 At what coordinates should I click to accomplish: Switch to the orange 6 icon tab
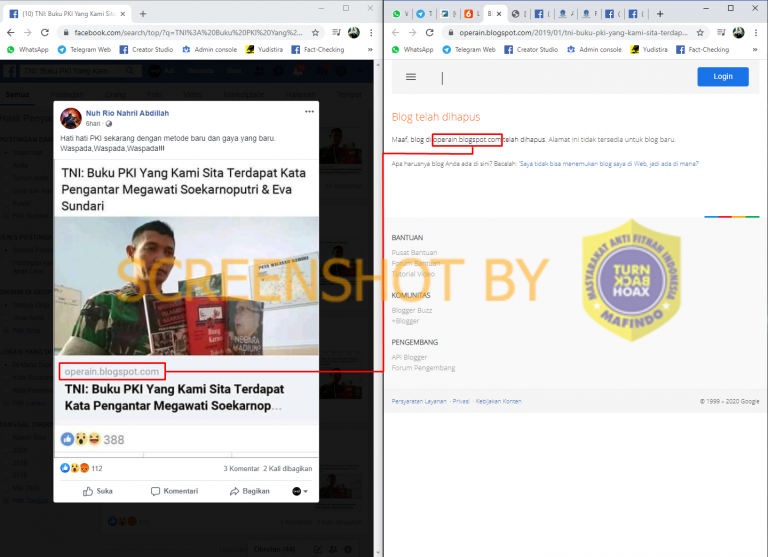(472, 14)
